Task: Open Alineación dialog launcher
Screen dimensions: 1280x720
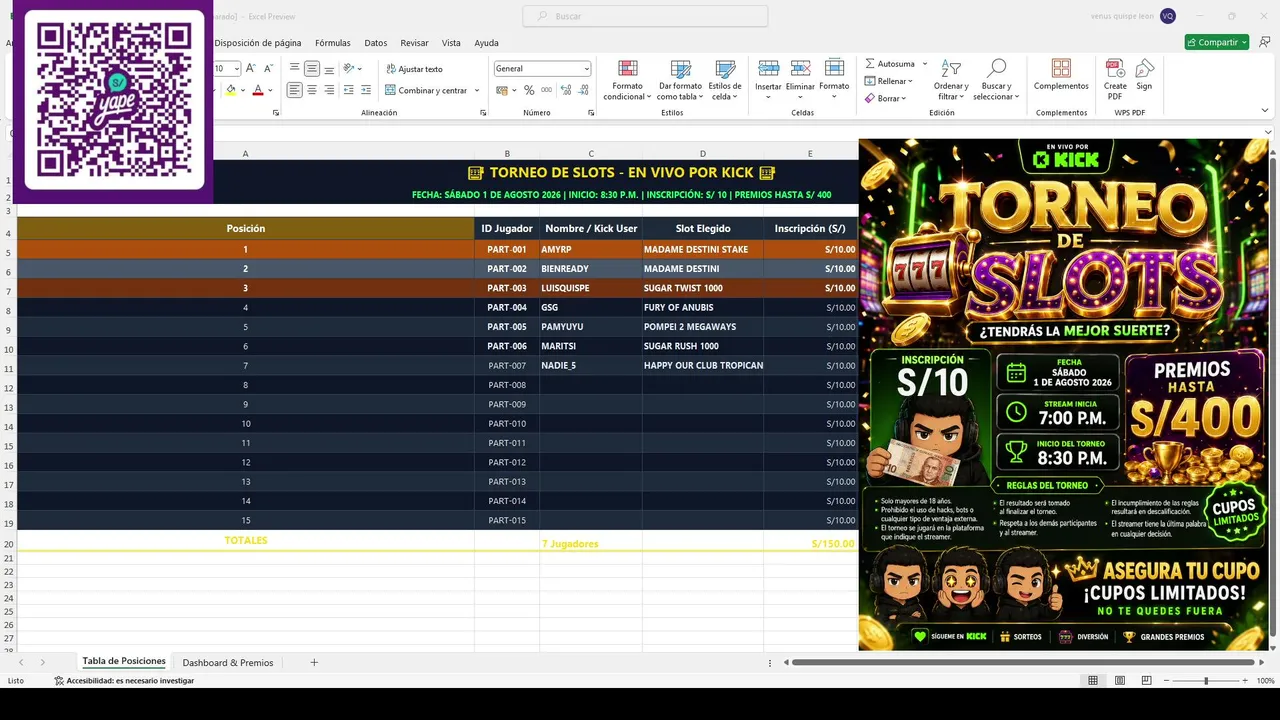Action: coord(483,113)
